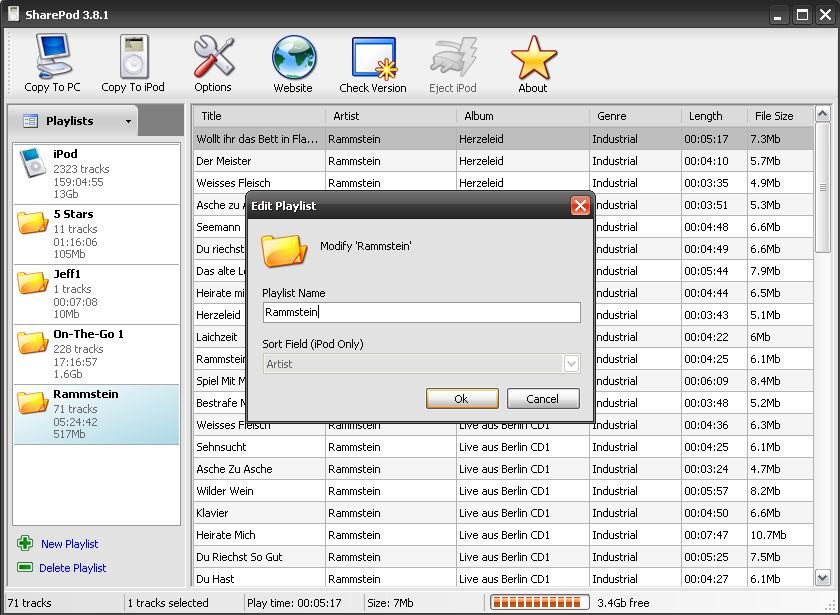Sort tracks by the Artist column
Image resolution: width=840 pixels, height=615 pixels.
pos(391,116)
